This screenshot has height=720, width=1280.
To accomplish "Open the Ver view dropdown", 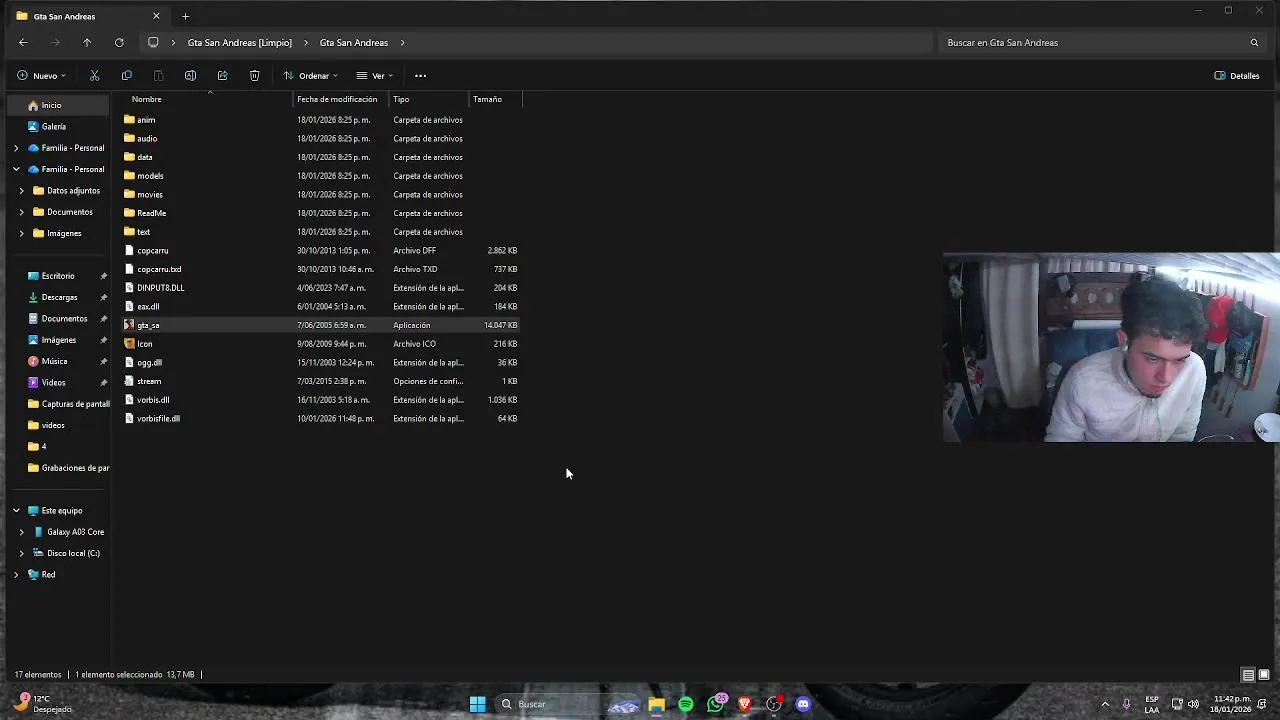I will point(375,76).
